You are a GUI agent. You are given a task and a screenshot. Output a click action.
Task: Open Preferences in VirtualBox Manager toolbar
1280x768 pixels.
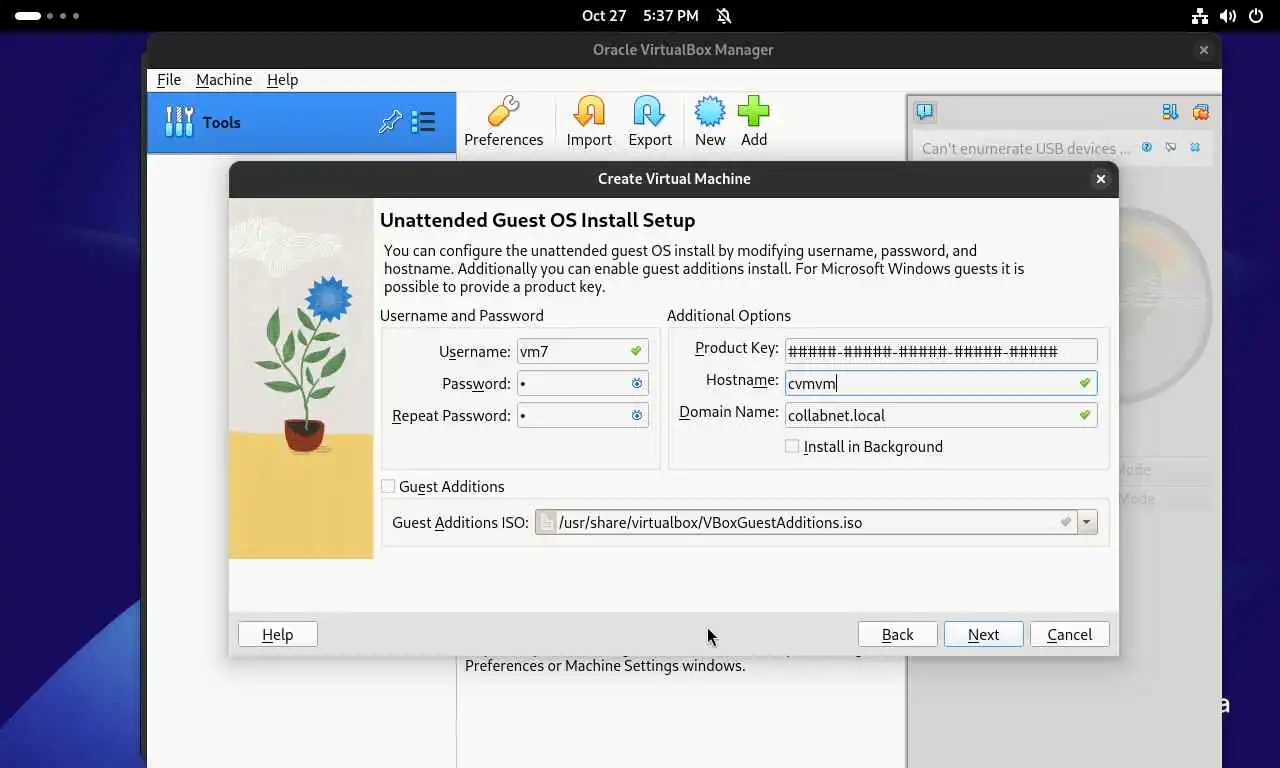pos(503,122)
